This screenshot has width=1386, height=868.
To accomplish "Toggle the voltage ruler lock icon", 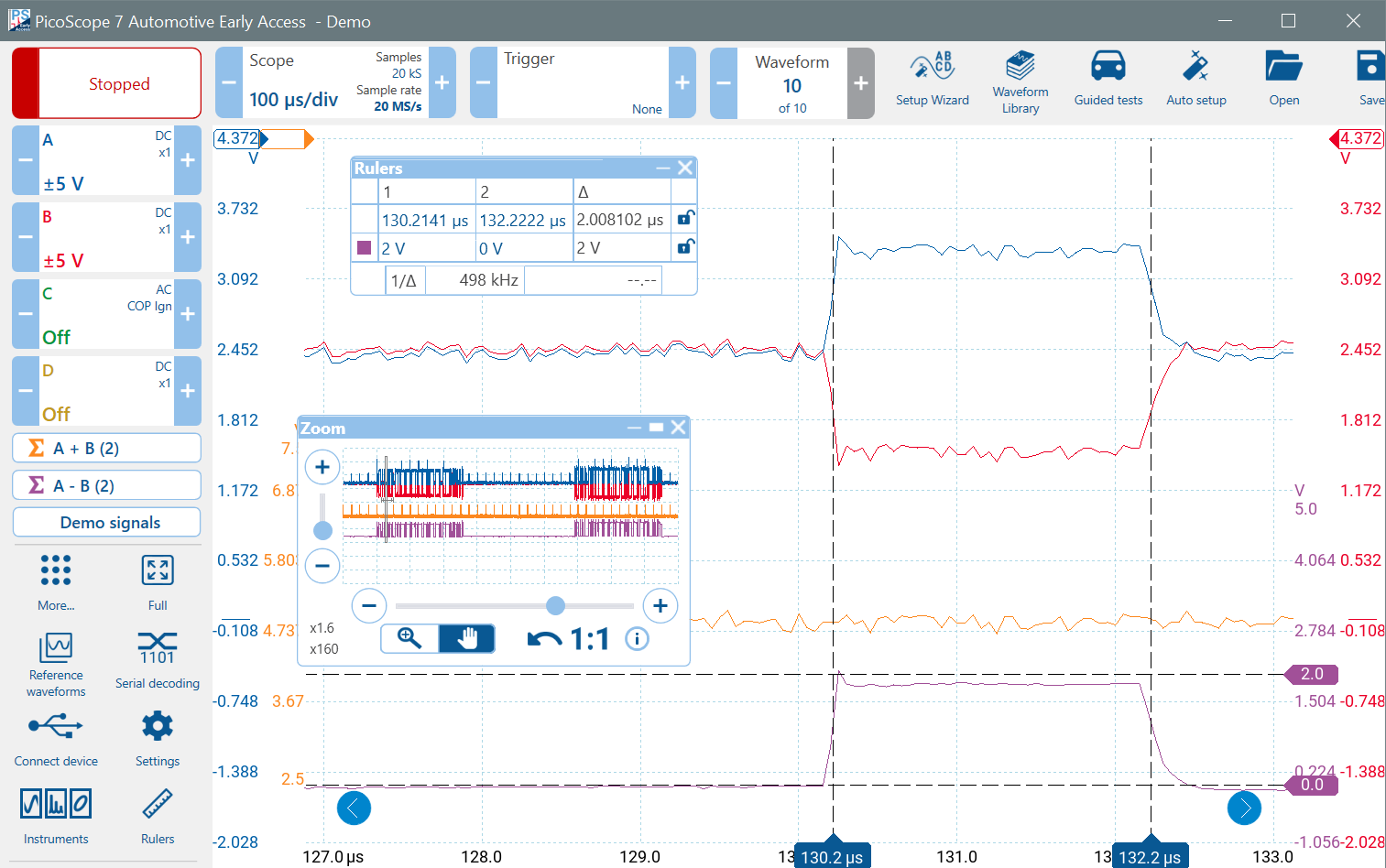I will pos(685,246).
